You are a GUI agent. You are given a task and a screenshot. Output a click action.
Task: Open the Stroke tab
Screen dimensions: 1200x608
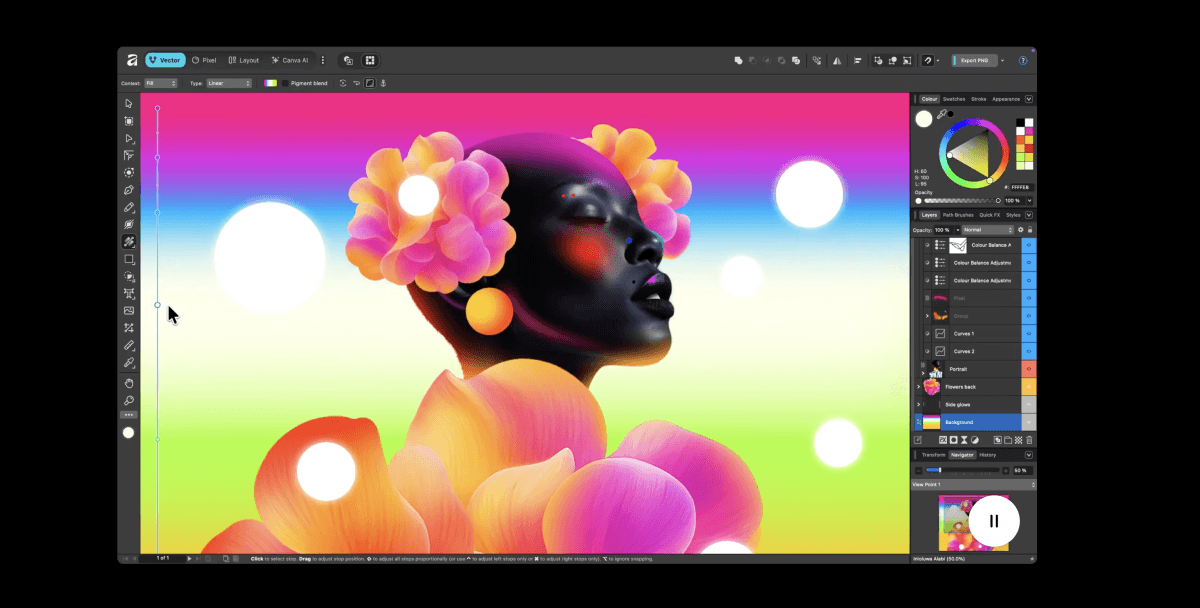click(978, 99)
